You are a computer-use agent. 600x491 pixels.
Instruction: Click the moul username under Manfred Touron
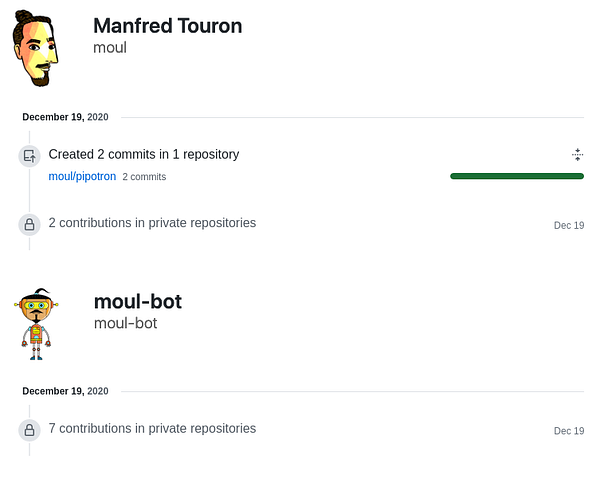click(109, 47)
